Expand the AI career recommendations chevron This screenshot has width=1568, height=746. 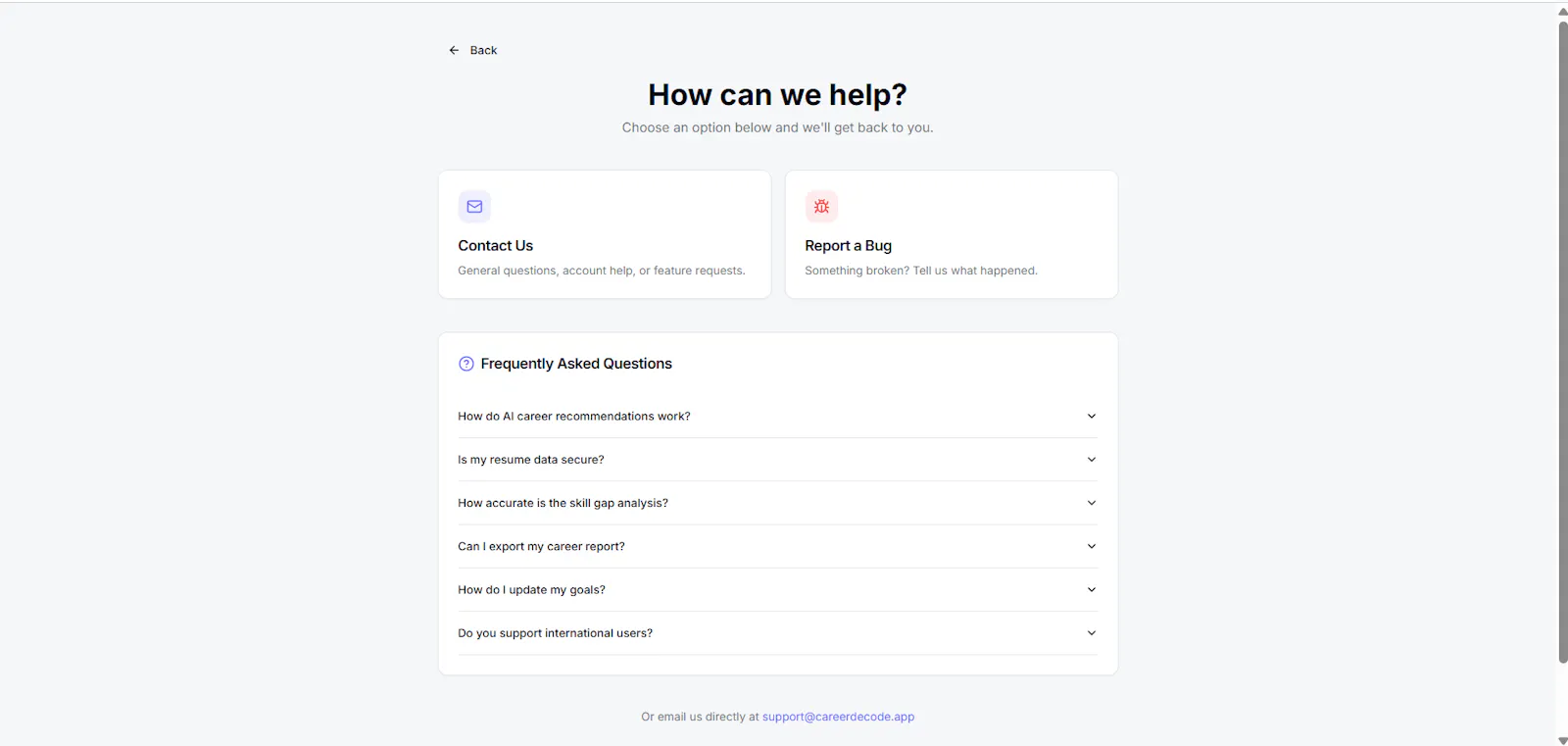(x=1092, y=417)
